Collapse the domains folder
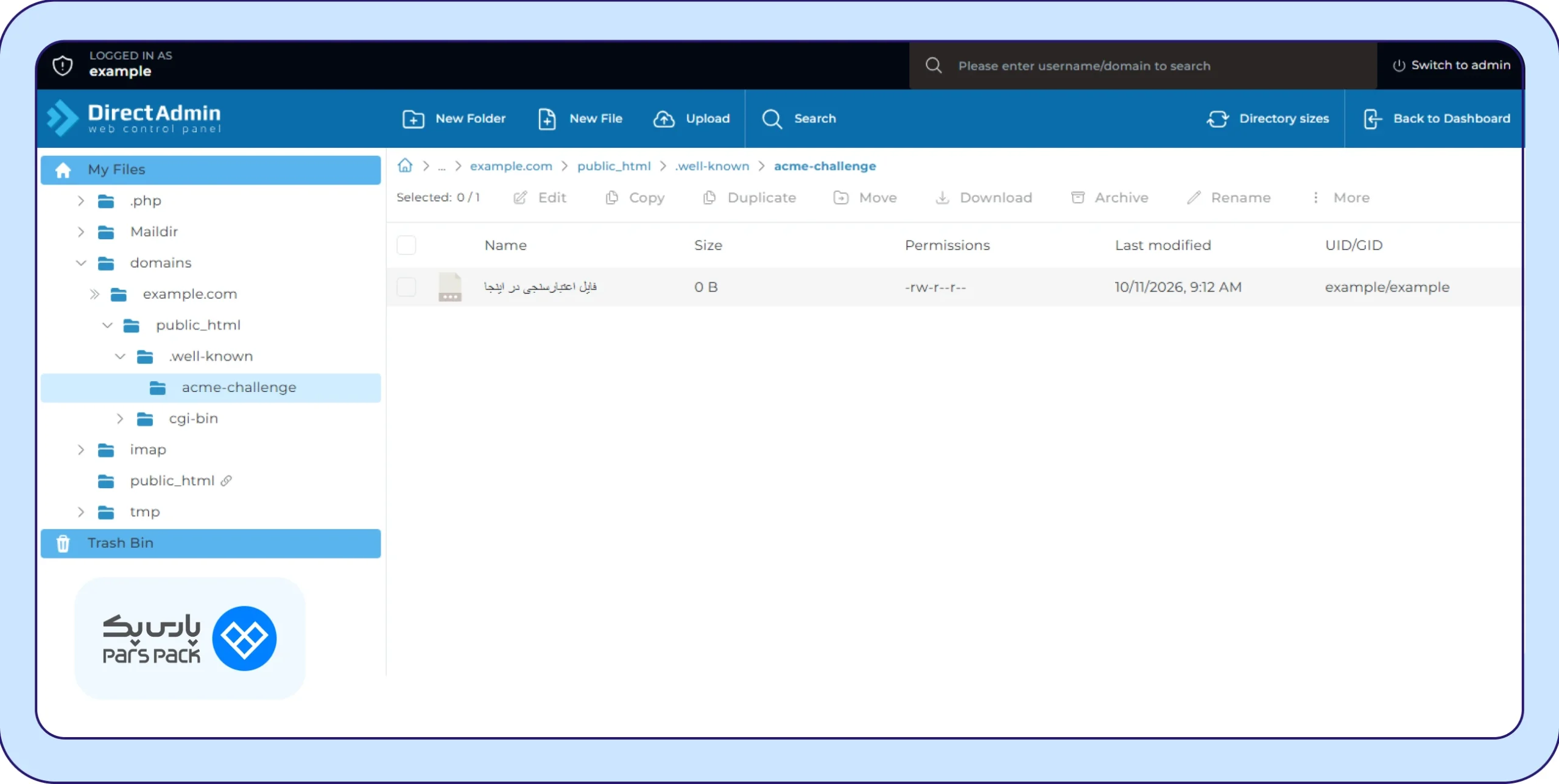The height and width of the screenshot is (784, 1559). tap(81, 263)
